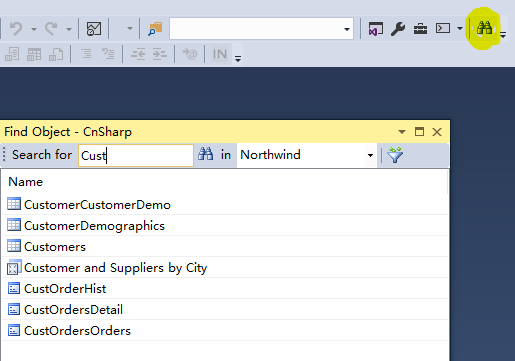Maximize the Find Object panel
The height and width of the screenshot is (361, 515).
coord(419,132)
